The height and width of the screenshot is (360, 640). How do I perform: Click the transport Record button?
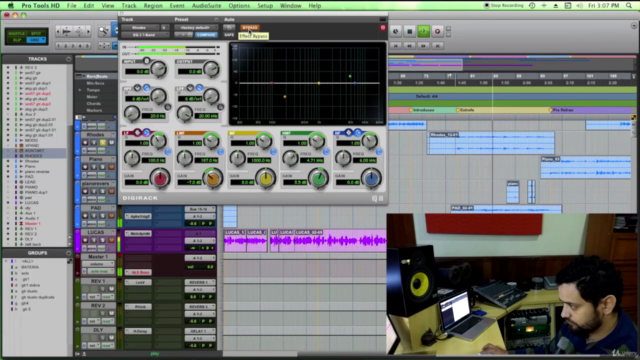[437, 31]
